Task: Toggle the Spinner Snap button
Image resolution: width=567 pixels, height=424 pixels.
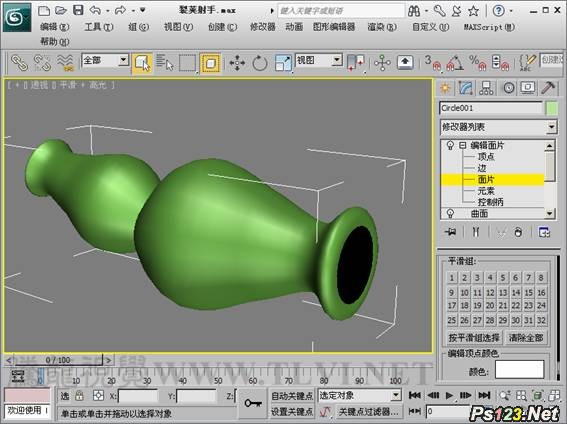Action: [x=500, y=63]
